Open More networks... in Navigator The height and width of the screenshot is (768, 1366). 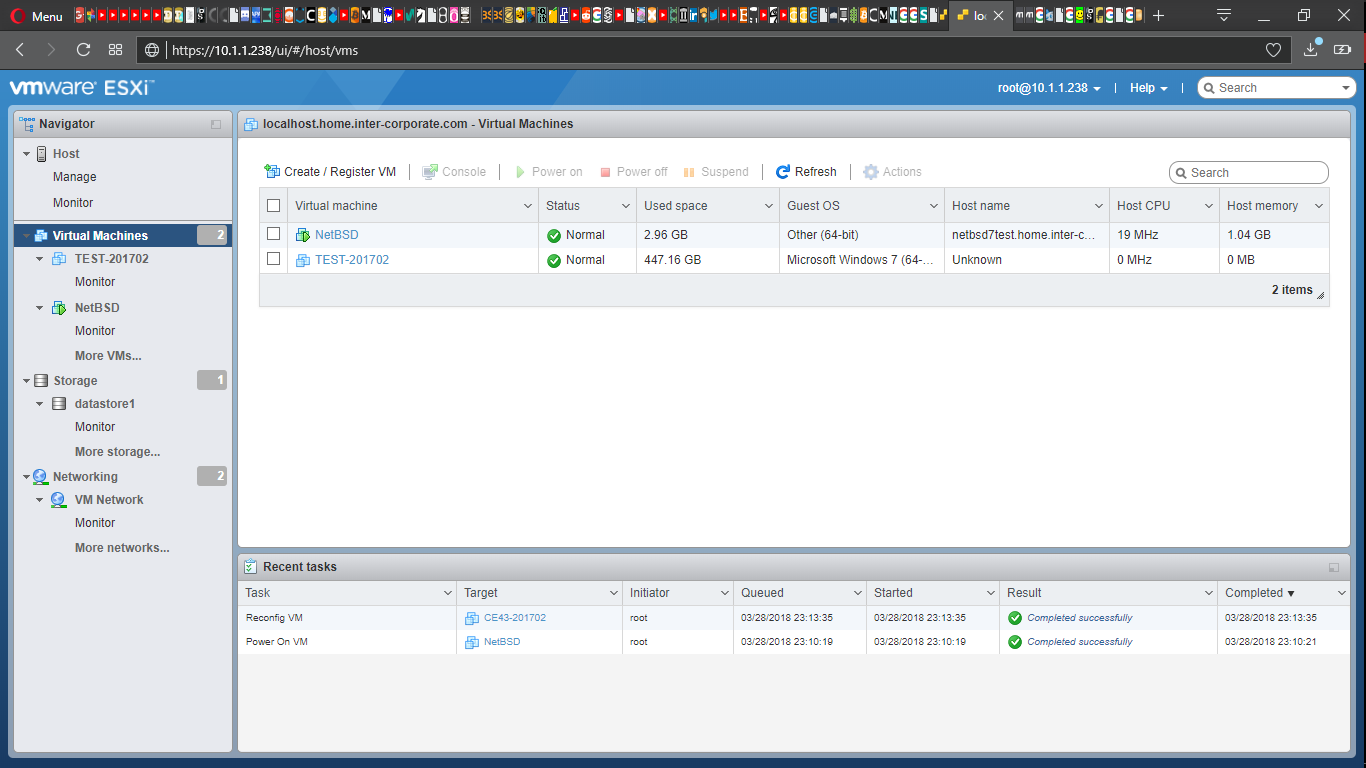122,548
